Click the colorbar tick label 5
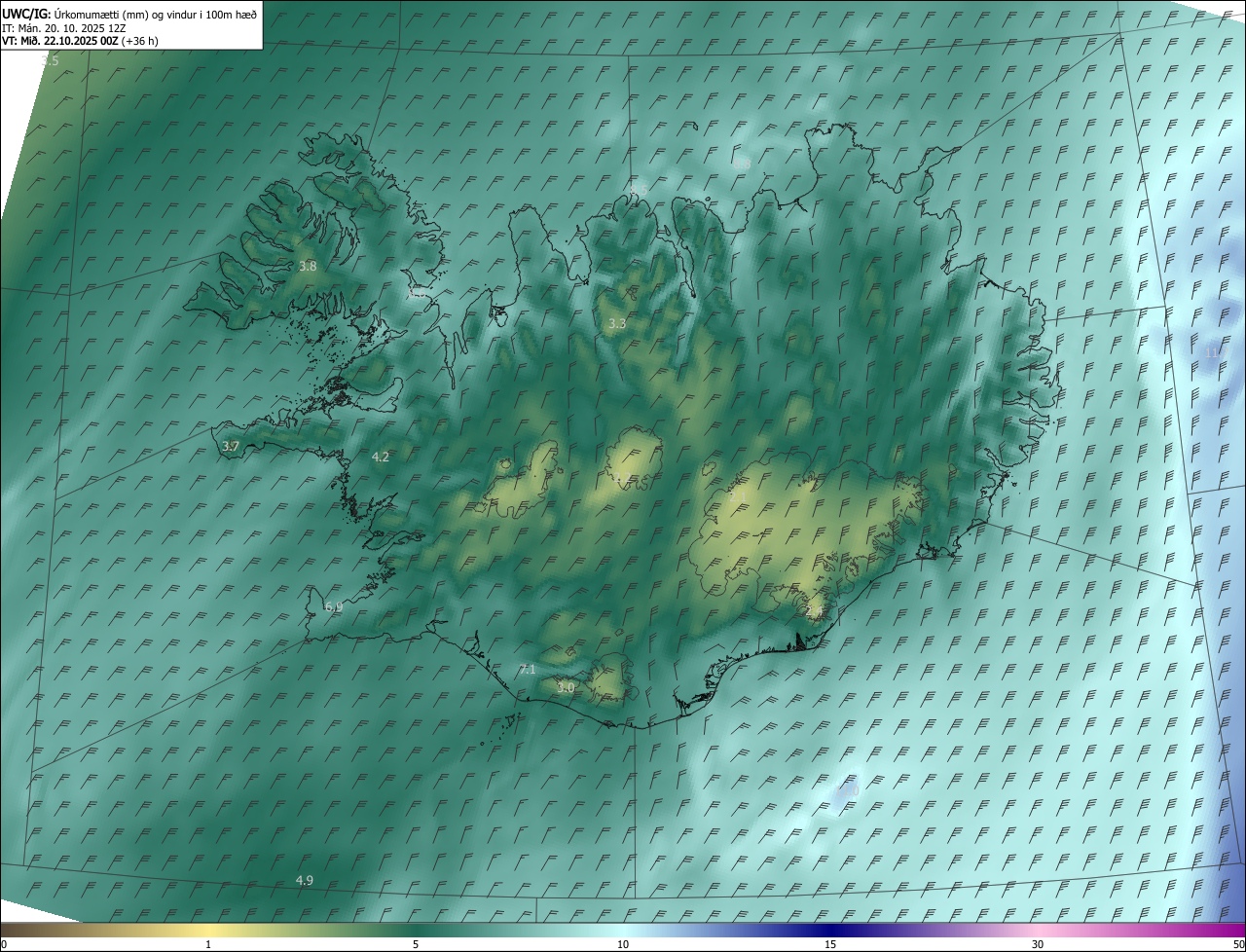The width and height of the screenshot is (1246, 952). tap(416, 944)
